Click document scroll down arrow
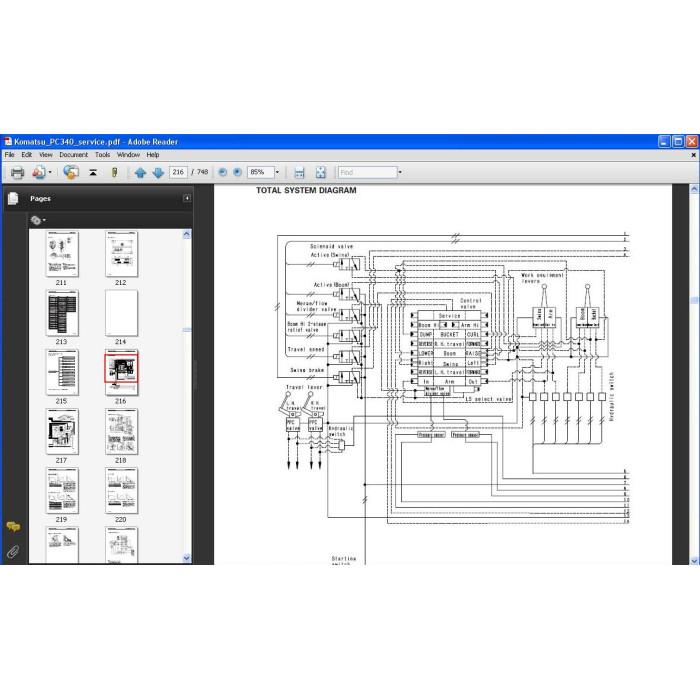700x700 pixels. pos(694,560)
